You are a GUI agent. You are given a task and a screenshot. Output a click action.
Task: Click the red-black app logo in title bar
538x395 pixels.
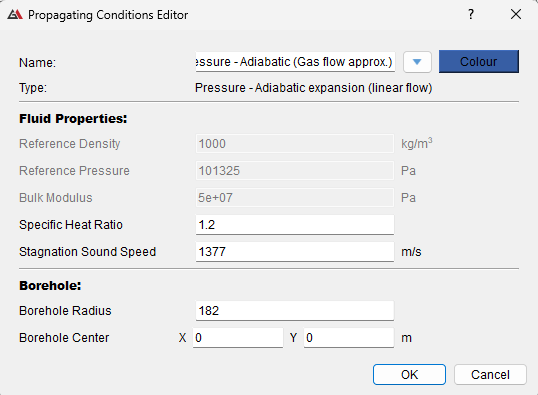(x=15, y=14)
